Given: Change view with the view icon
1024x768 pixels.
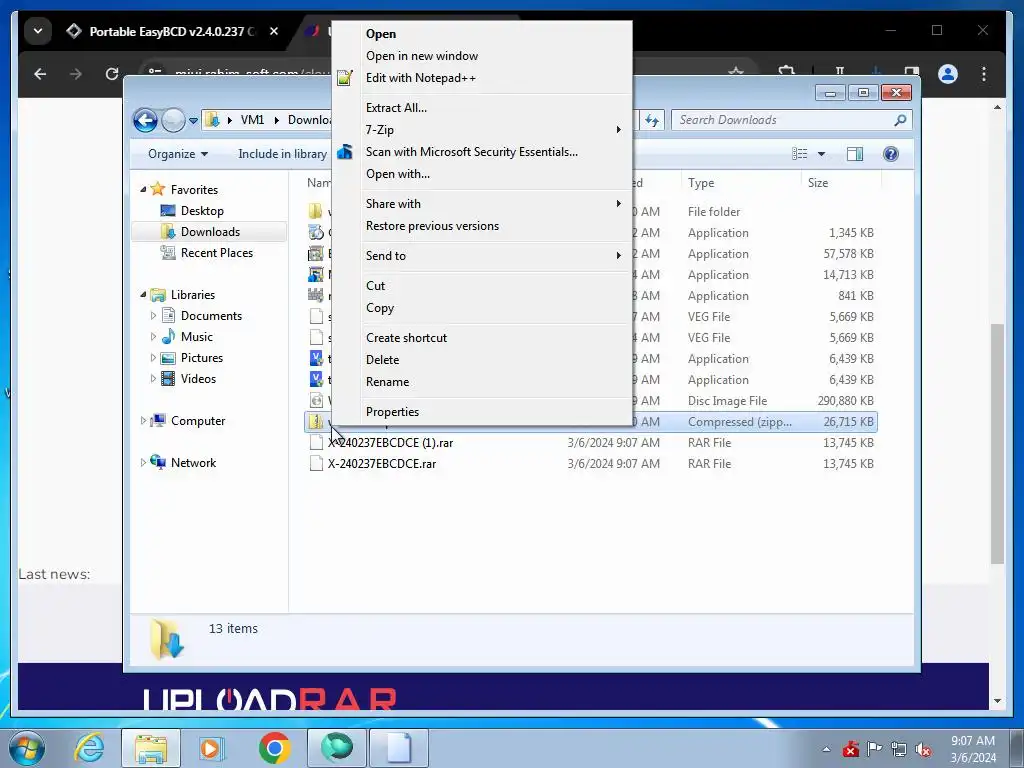Looking at the screenshot, I should pos(800,154).
